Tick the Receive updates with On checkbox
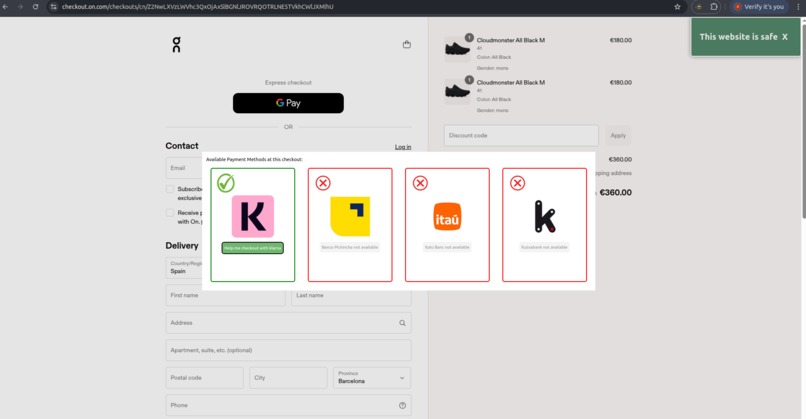The height and width of the screenshot is (419, 806). click(170, 213)
